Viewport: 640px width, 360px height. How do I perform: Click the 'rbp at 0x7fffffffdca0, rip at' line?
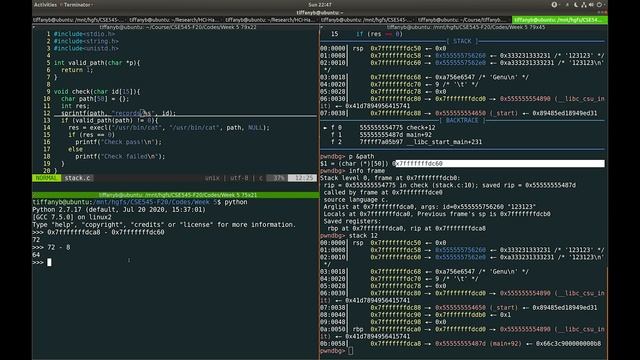coord(407,229)
